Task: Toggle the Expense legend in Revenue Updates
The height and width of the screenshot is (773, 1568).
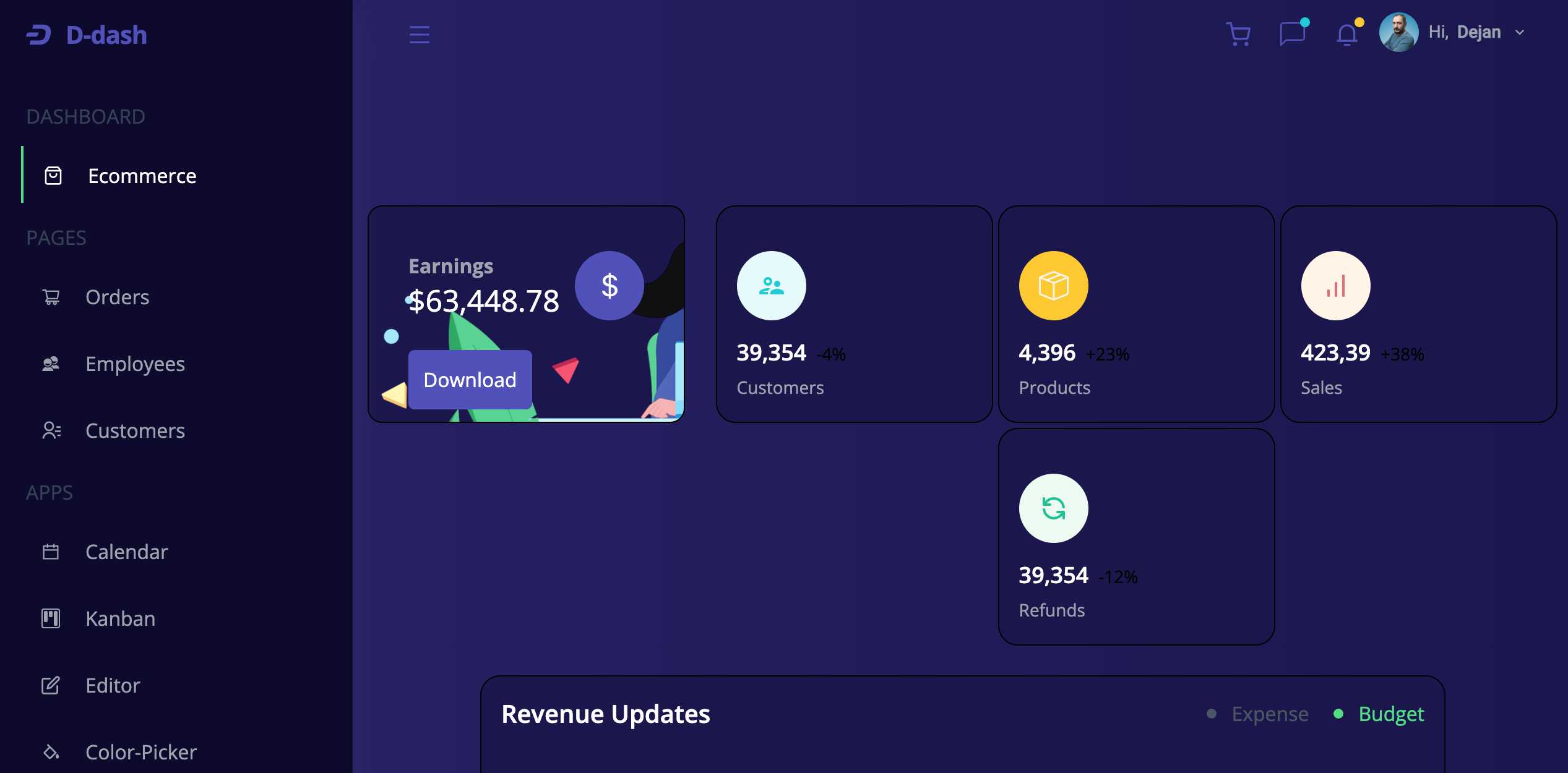Action: point(1269,714)
